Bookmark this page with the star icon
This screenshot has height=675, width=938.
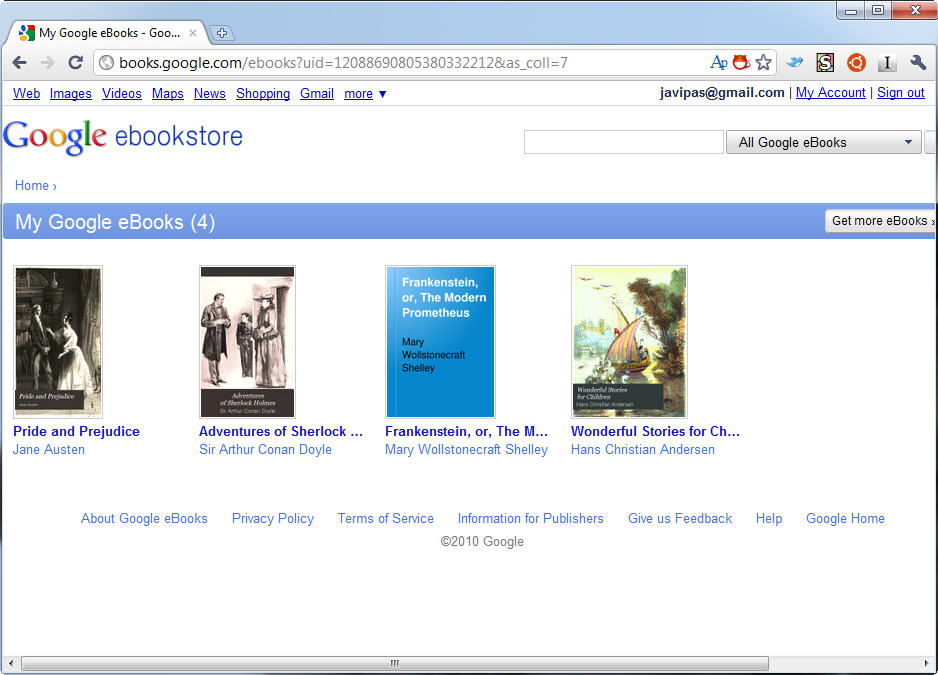[x=763, y=62]
